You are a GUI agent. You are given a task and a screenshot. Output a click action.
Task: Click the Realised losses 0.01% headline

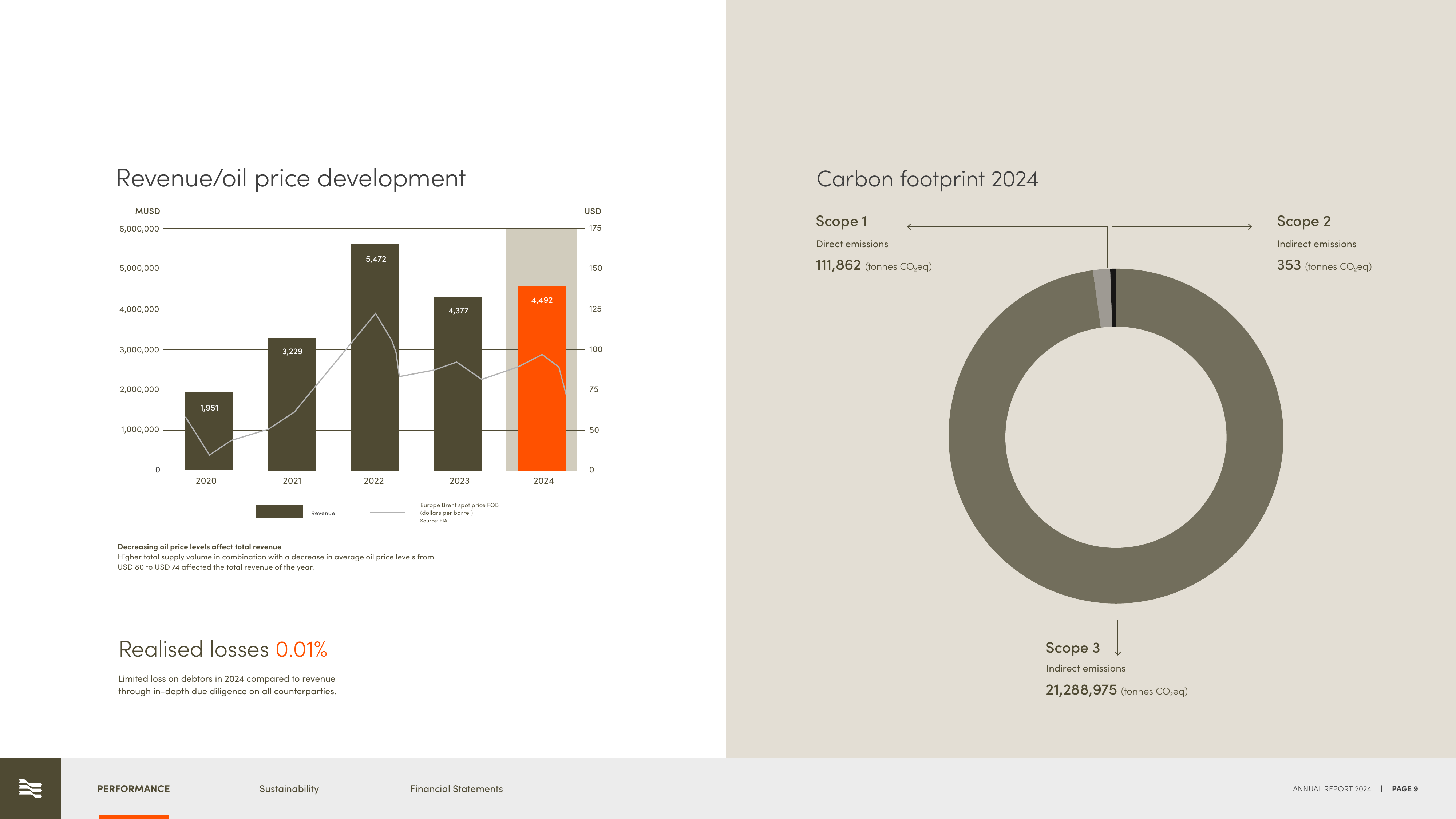tap(223, 649)
